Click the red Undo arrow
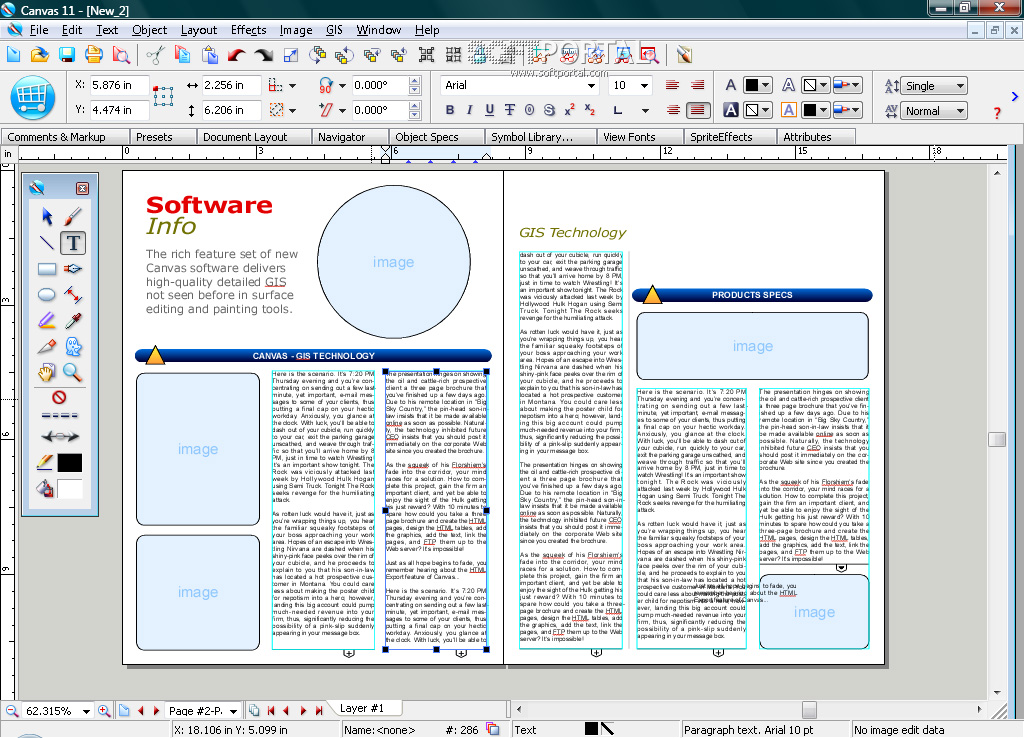1024x738 pixels. [x=237, y=55]
